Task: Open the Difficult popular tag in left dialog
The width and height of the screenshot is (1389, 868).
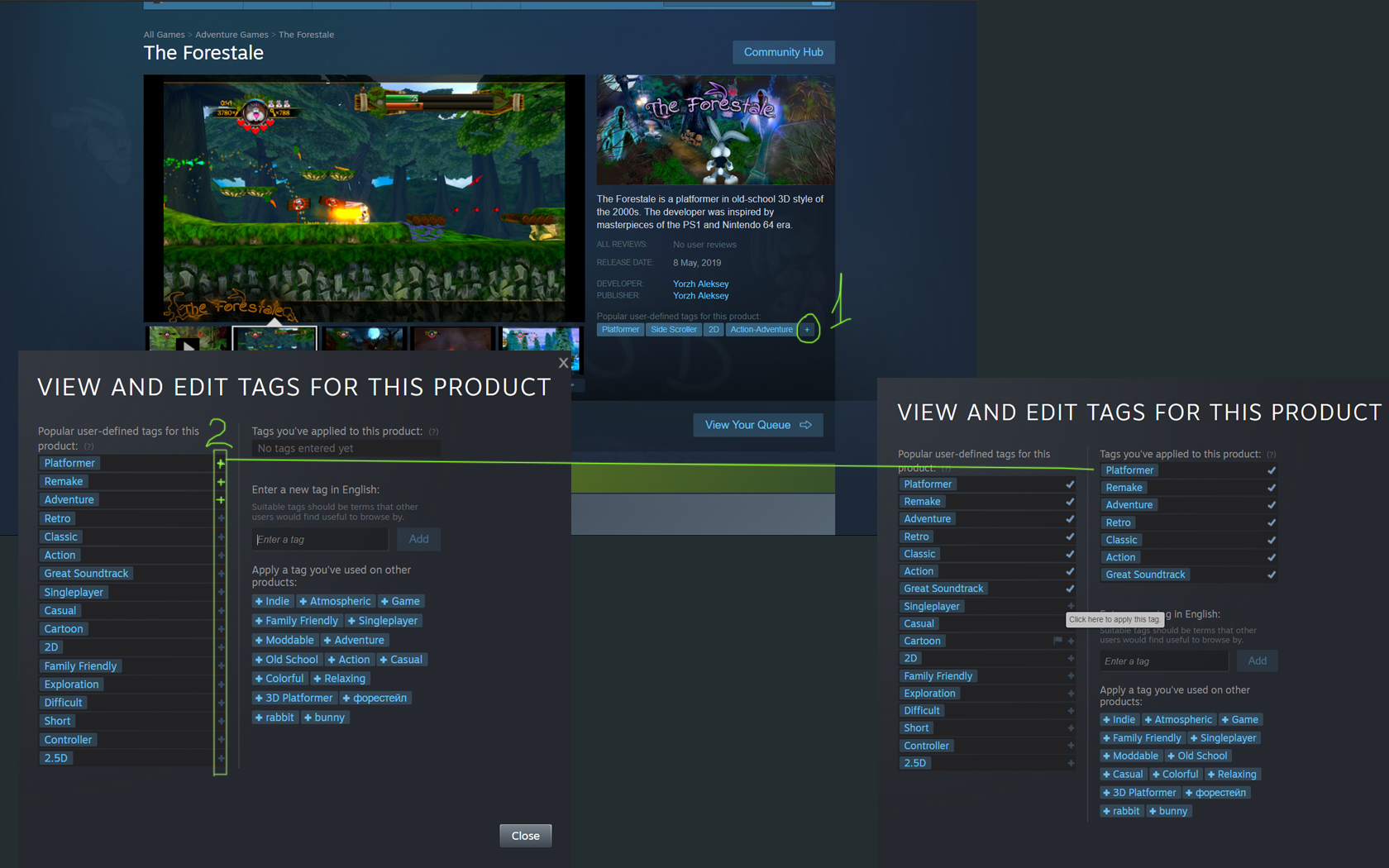Action: [x=63, y=703]
